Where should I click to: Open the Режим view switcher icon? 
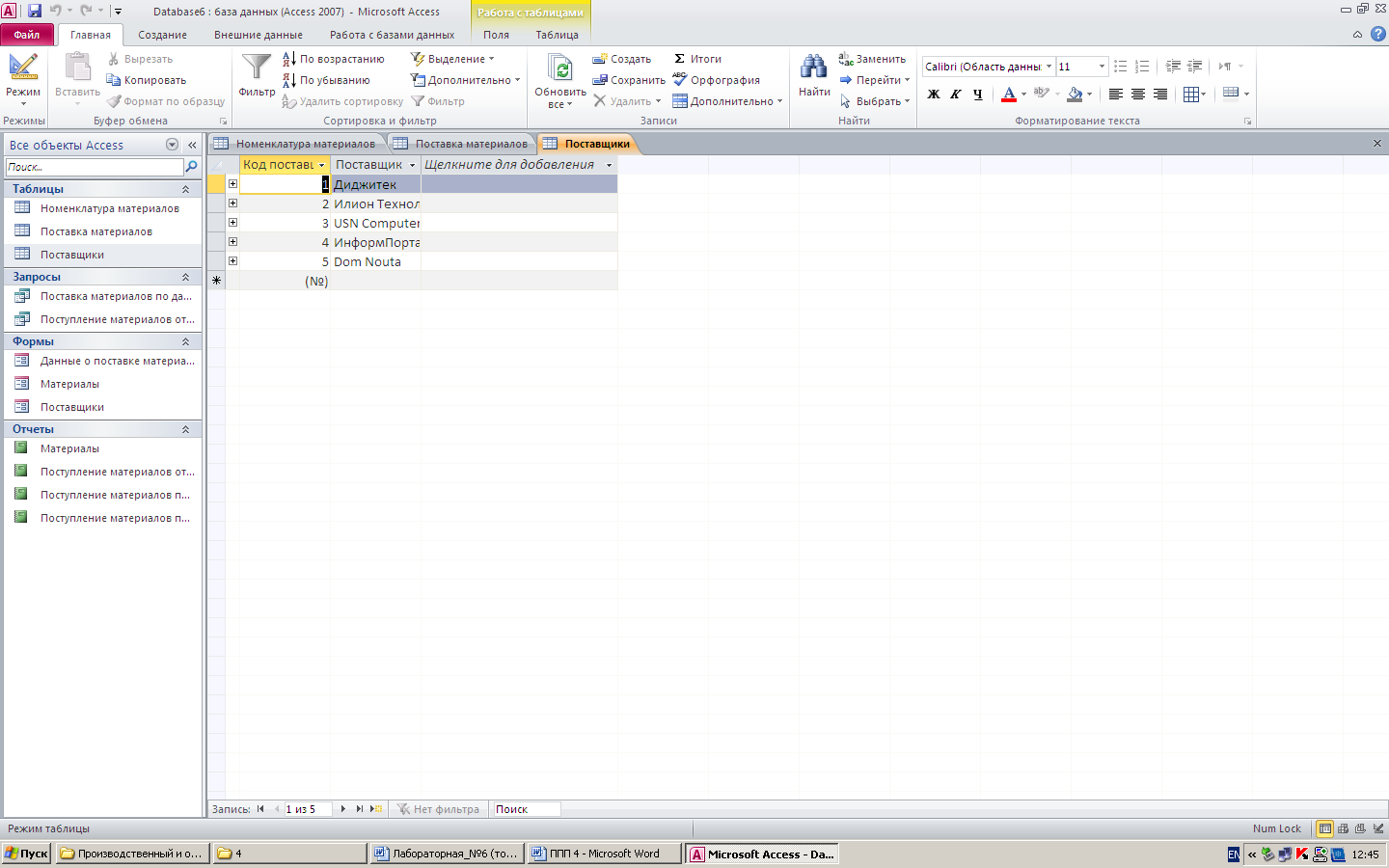coord(23,68)
